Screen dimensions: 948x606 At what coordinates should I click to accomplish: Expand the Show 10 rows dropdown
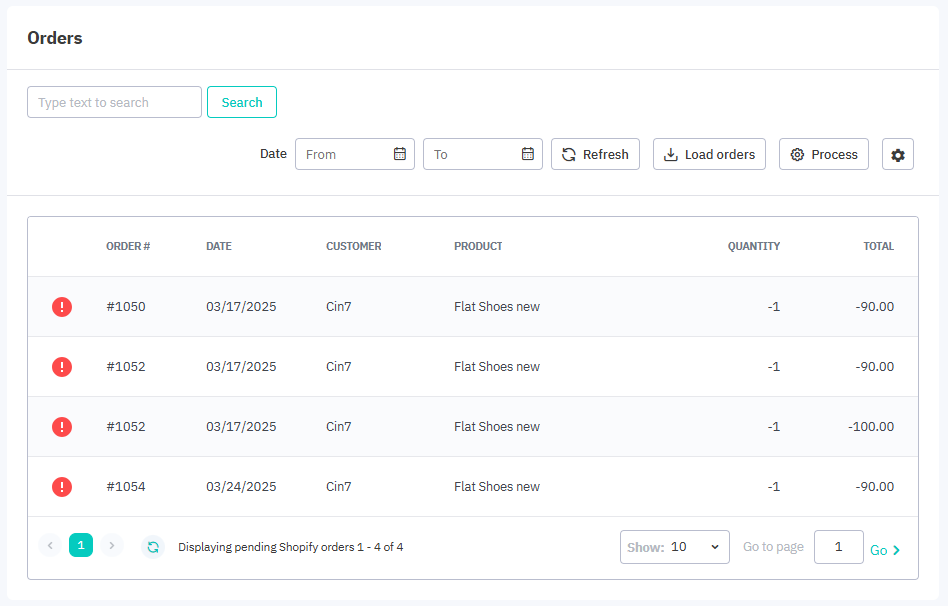pos(675,547)
